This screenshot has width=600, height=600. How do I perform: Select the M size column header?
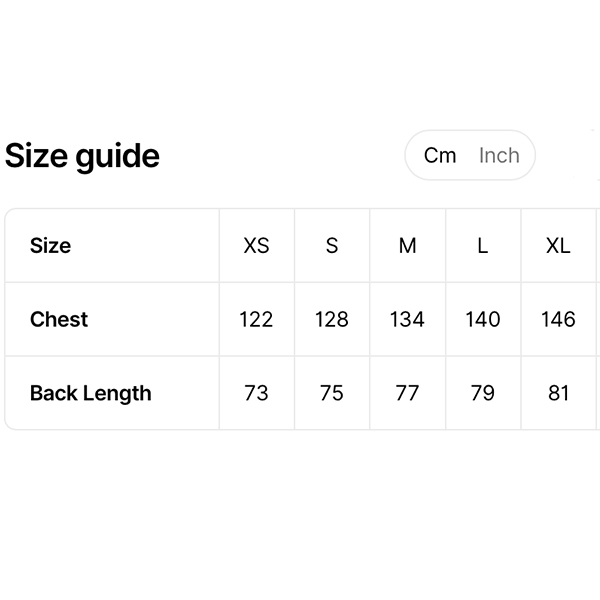(x=407, y=246)
